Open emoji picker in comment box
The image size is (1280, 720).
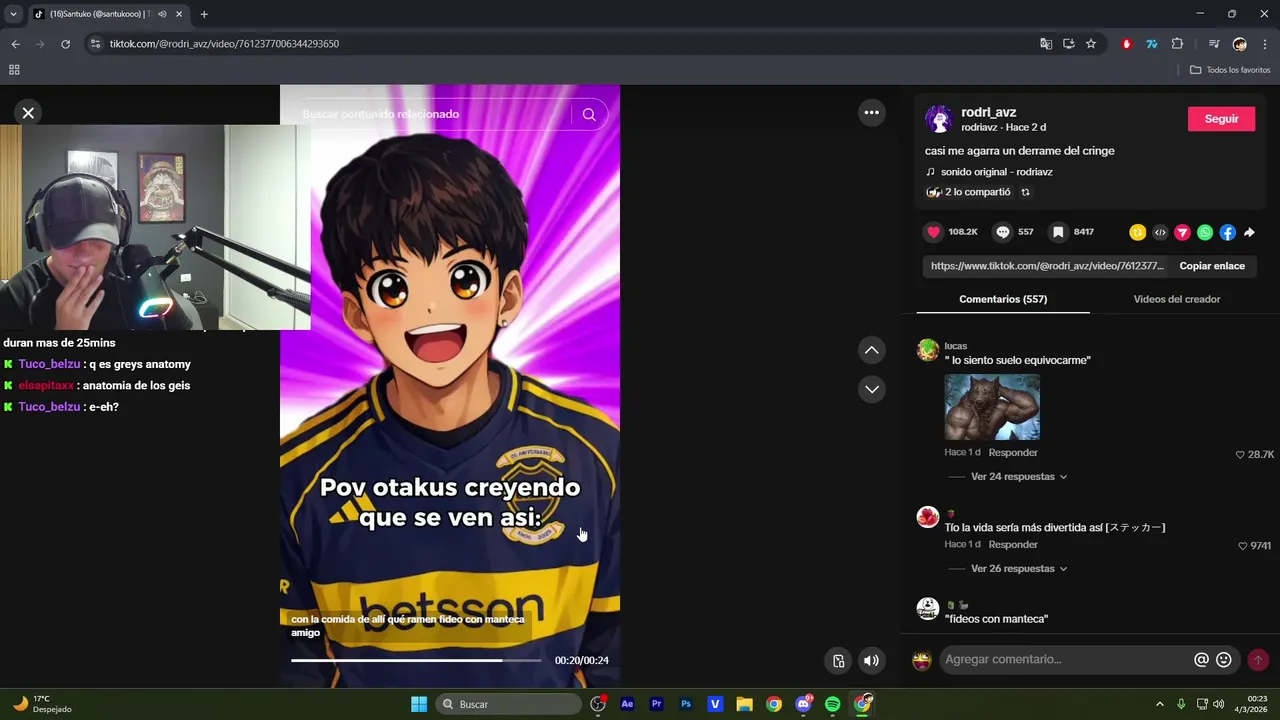point(1224,660)
